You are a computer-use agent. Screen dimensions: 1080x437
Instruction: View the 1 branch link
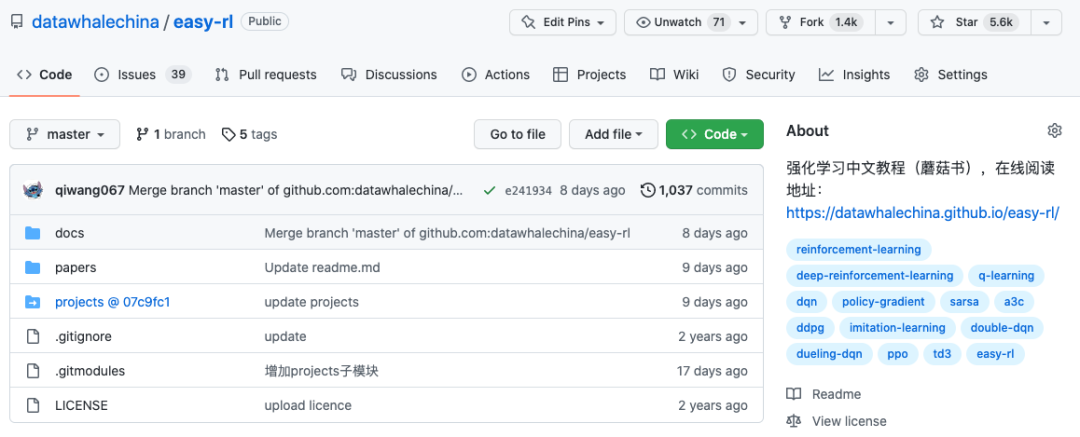[171, 134]
